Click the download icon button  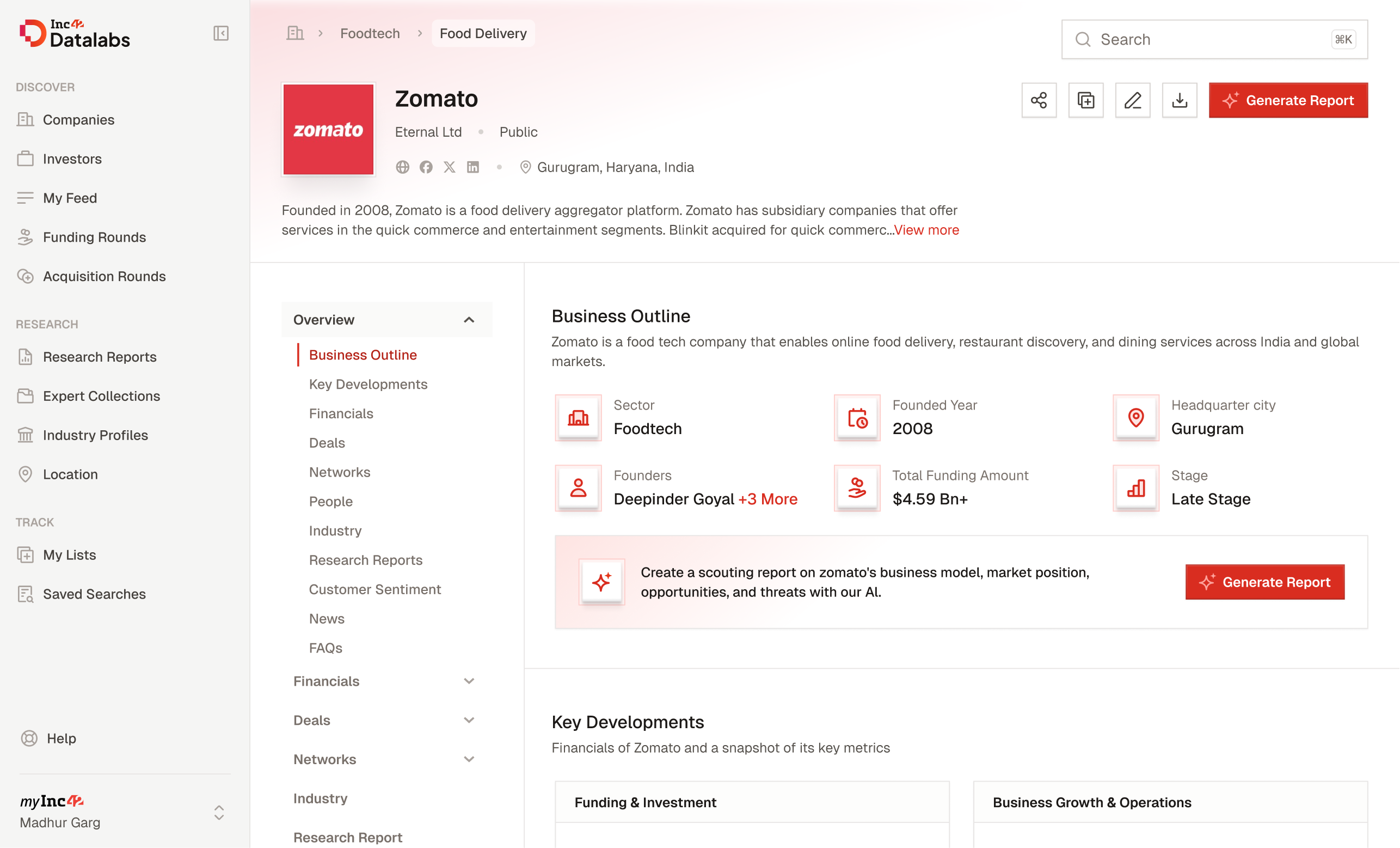[x=1179, y=101]
